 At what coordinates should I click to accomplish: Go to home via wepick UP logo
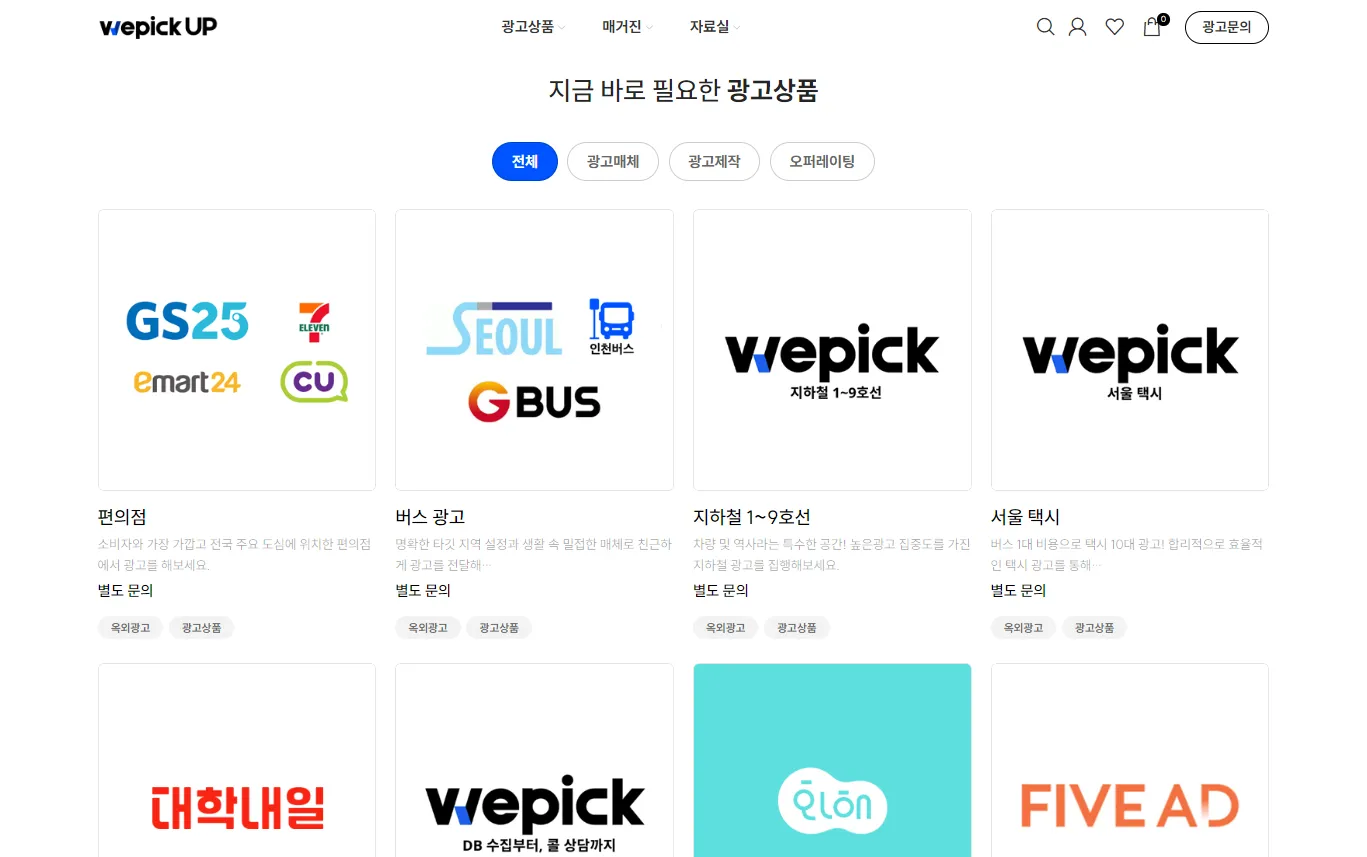158,27
